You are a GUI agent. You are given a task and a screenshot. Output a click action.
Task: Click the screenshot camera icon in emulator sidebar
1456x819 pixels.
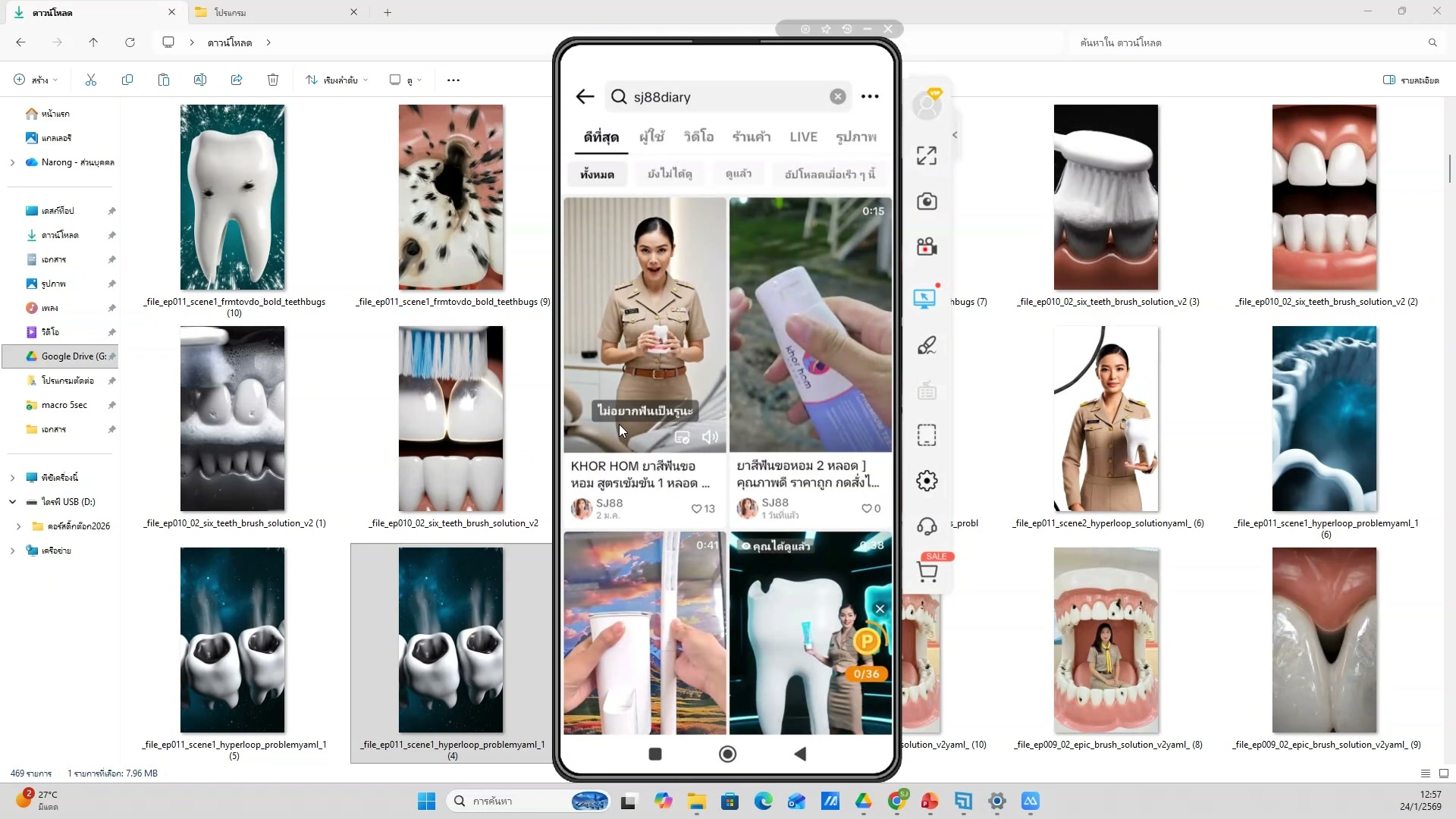point(927,202)
